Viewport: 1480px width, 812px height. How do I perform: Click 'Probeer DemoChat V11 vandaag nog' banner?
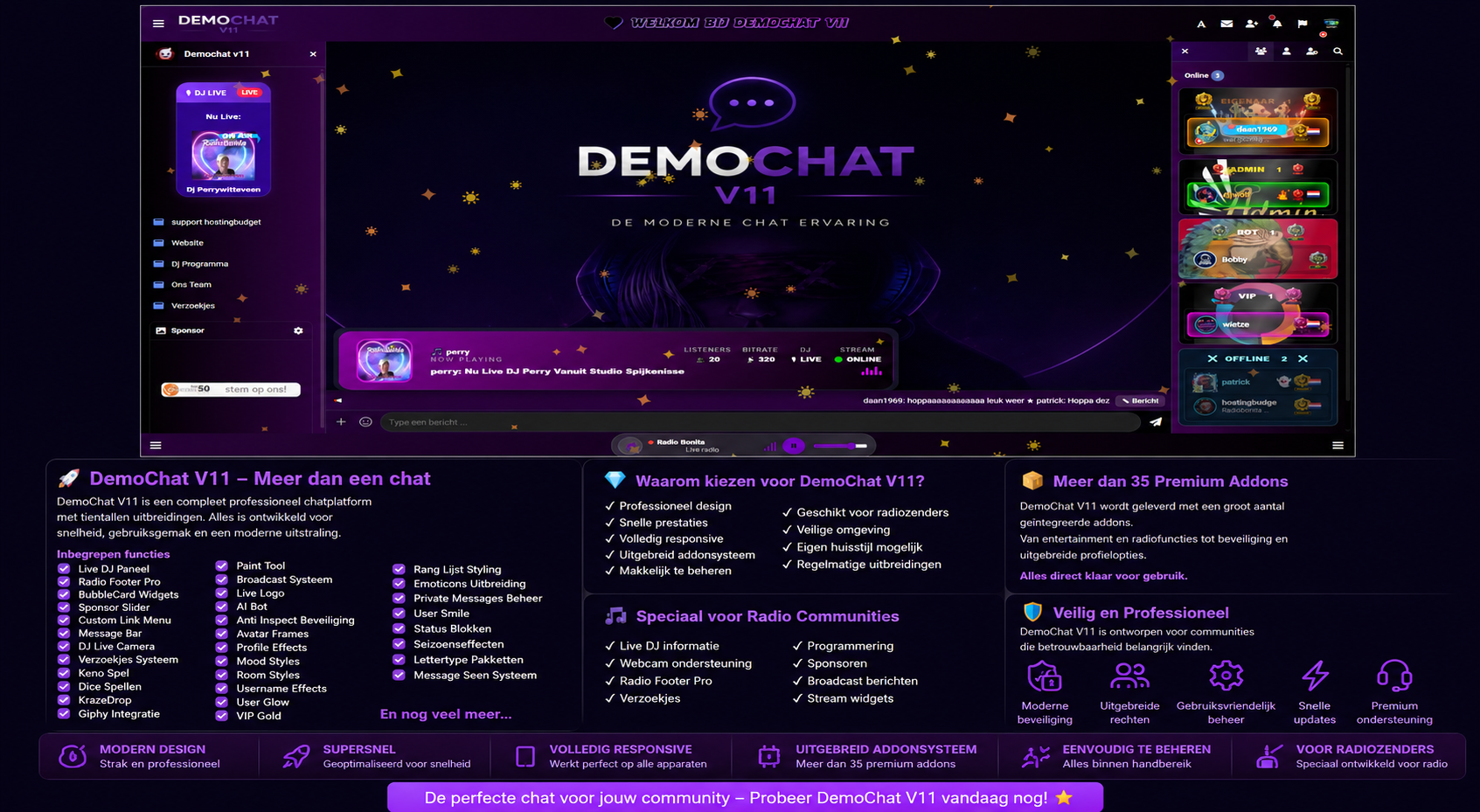click(745, 797)
